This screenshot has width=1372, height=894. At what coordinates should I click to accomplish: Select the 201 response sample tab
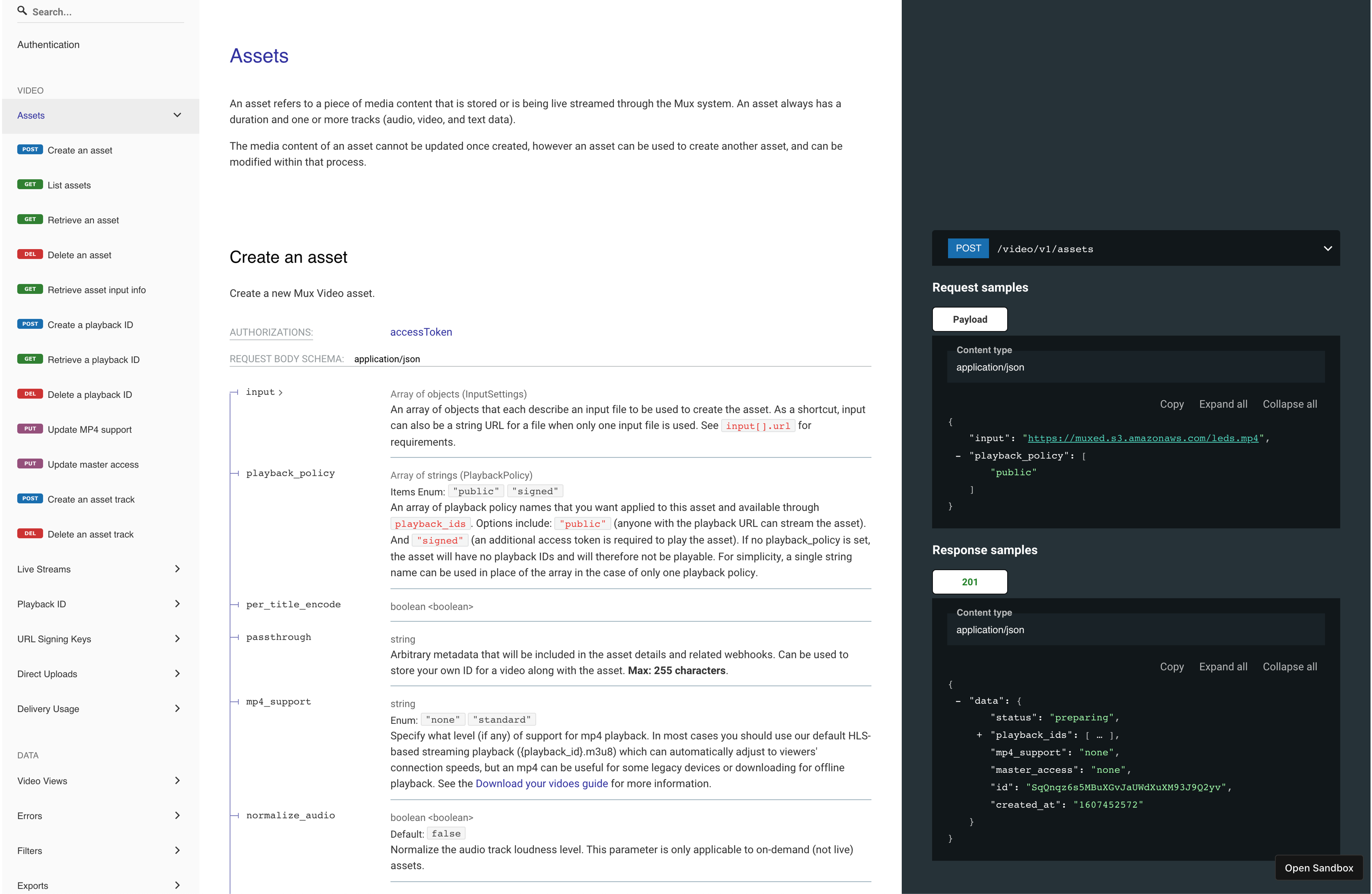click(x=970, y=582)
